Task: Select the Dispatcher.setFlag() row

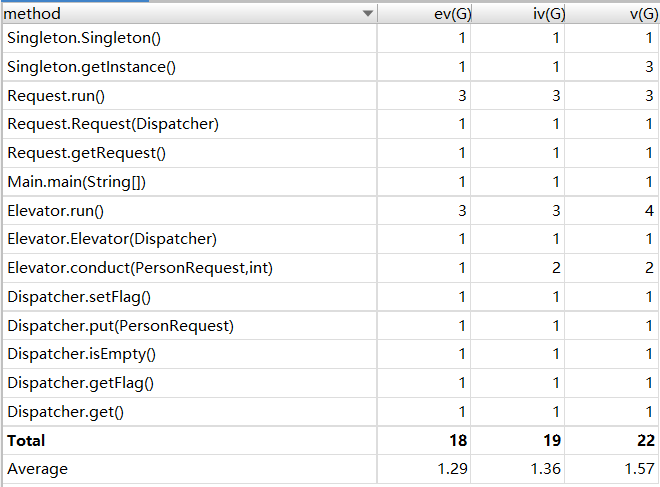Action: tap(330, 297)
